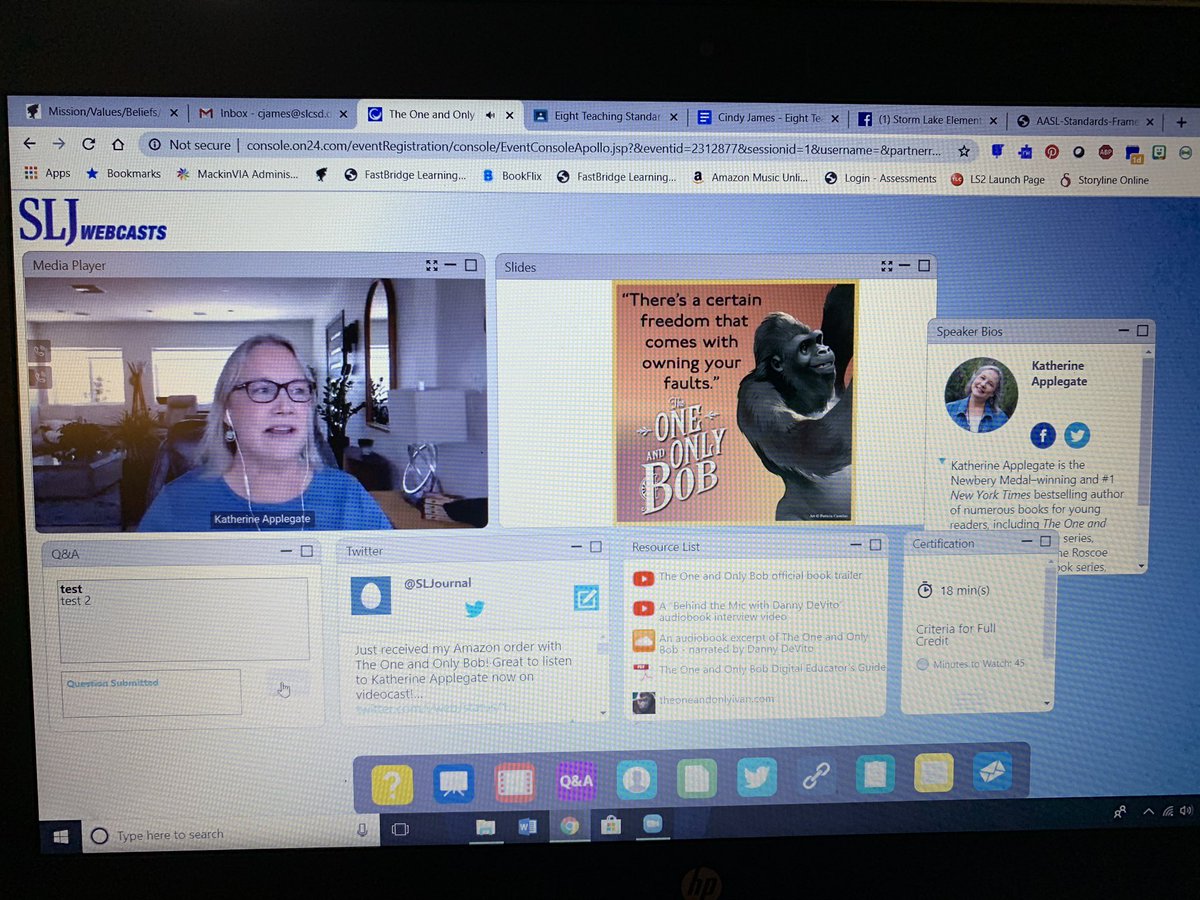Bookmark this page with the star icon
The image size is (1200, 900).
coord(964,151)
